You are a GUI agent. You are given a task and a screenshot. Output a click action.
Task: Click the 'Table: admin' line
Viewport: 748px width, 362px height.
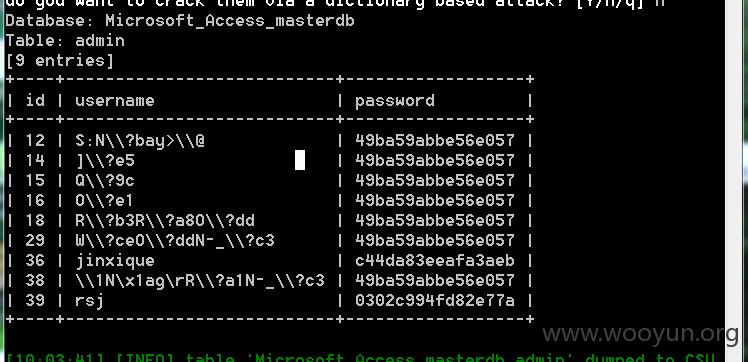(65, 41)
